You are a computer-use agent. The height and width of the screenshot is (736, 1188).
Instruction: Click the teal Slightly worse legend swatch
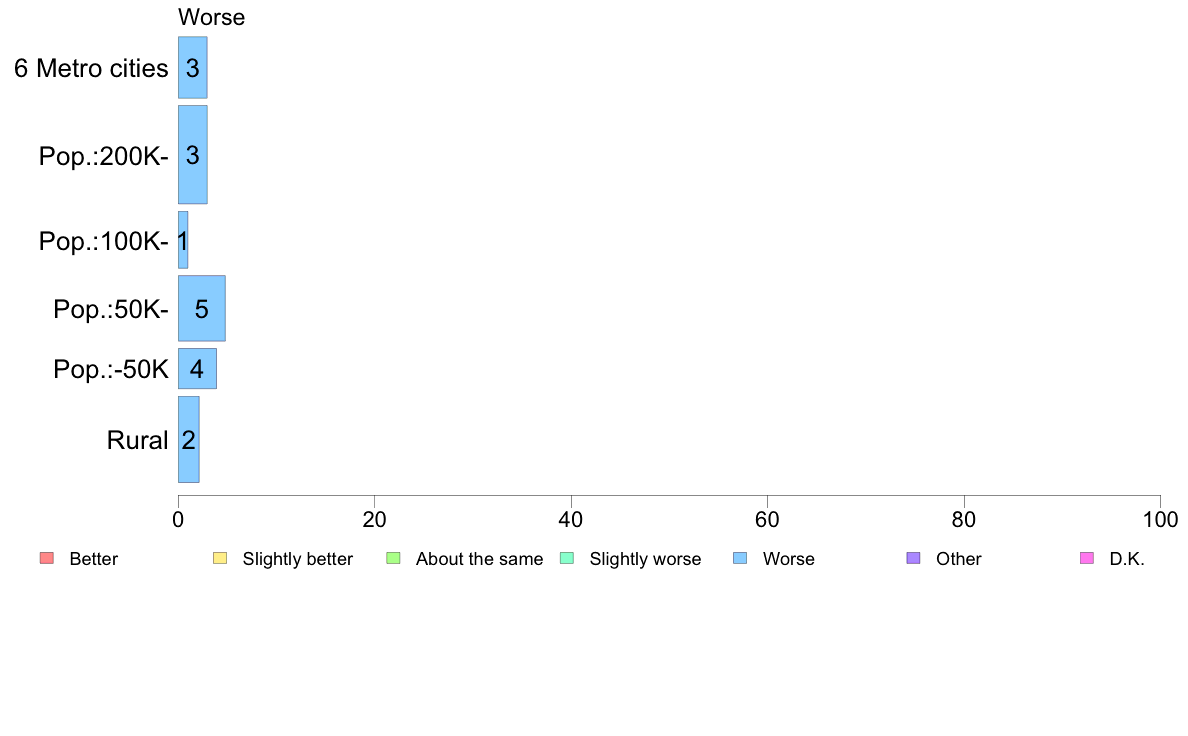pos(567,559)
